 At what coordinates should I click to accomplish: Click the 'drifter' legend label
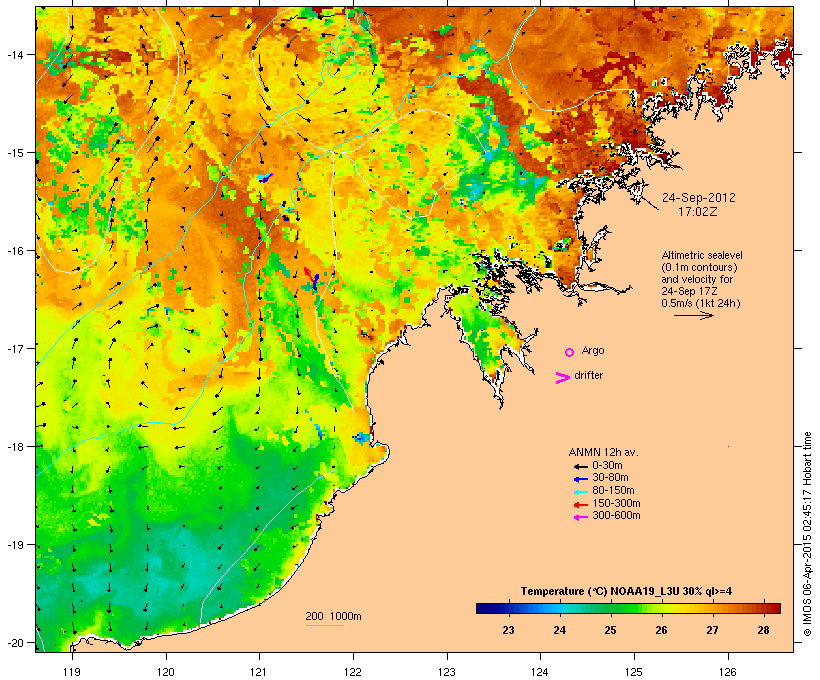589,375
